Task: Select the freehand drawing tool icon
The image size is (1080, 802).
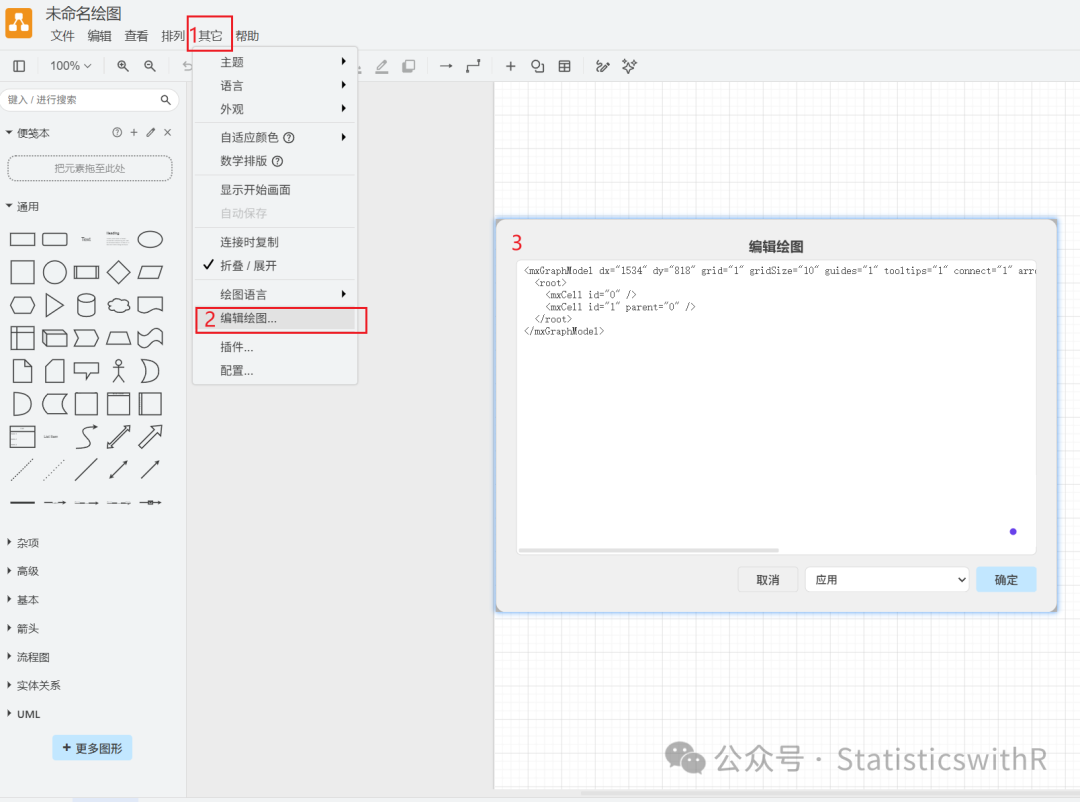Action: [x=602, y=66]
